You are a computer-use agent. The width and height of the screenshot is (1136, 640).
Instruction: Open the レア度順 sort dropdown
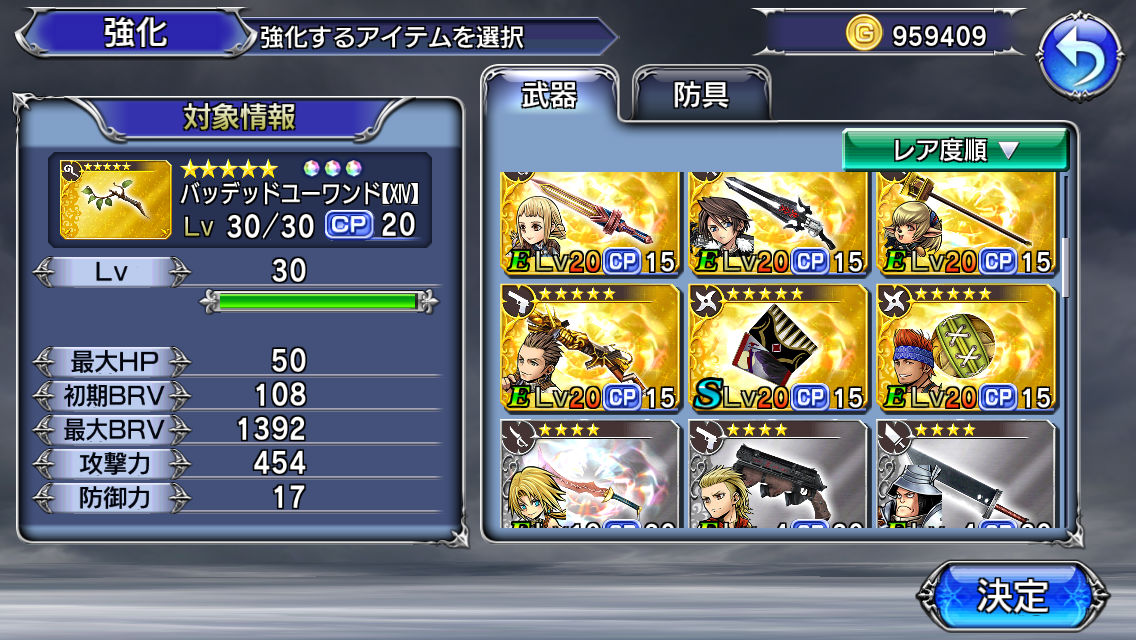[x=955, y=150]
